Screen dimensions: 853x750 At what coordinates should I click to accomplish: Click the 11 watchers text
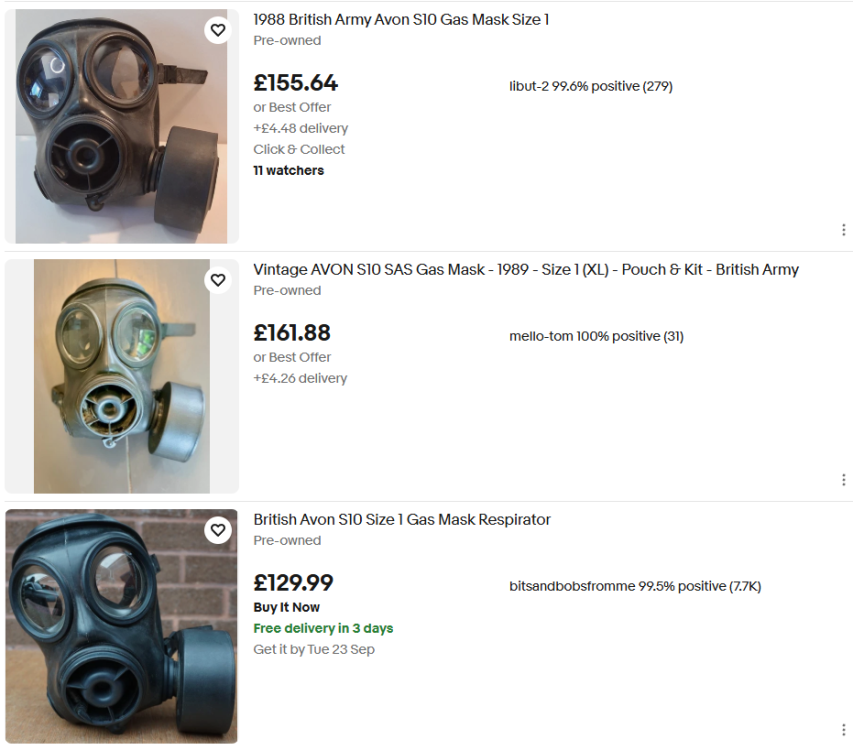[288, 170]
